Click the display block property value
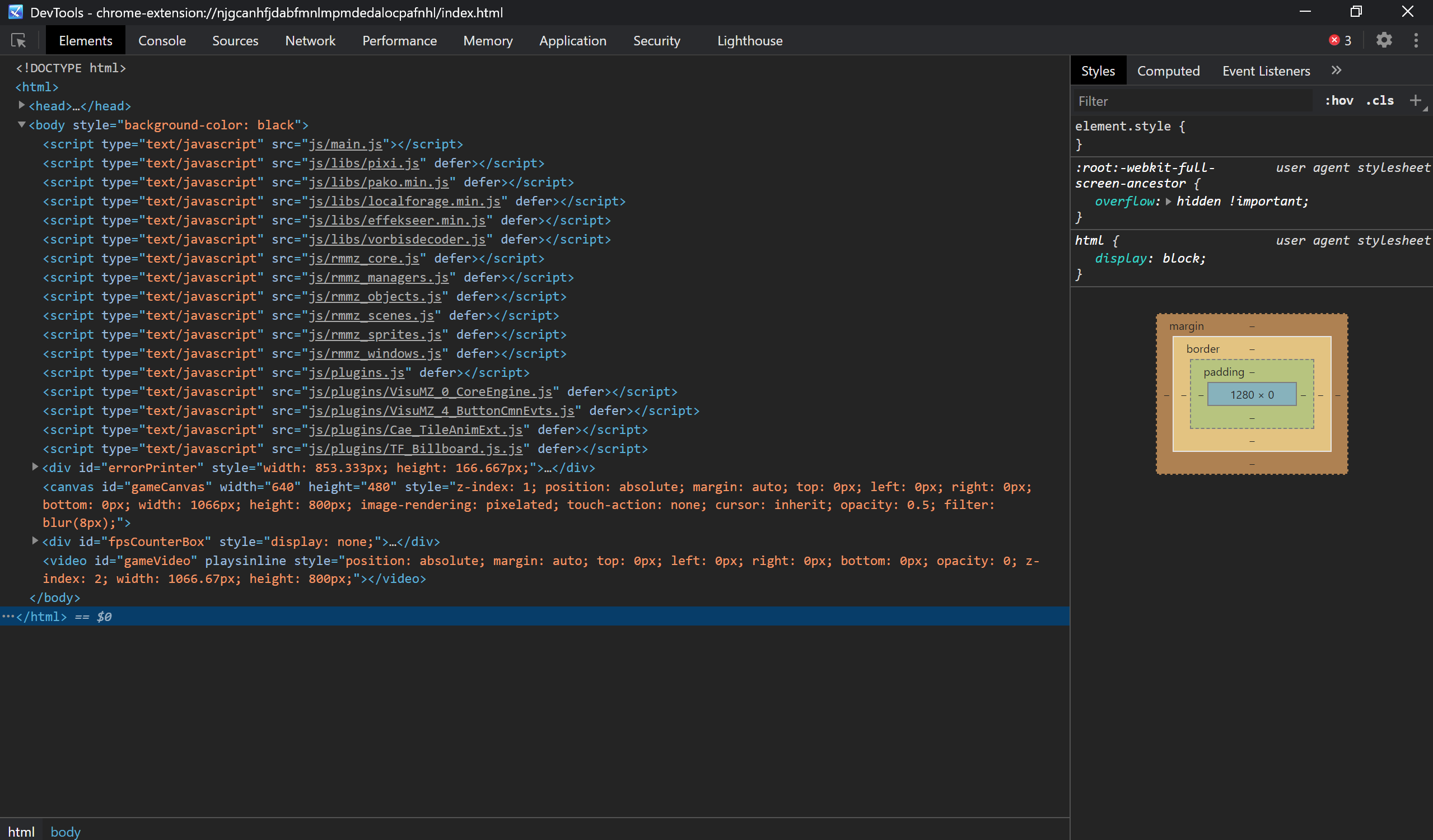 (1182, 259)
